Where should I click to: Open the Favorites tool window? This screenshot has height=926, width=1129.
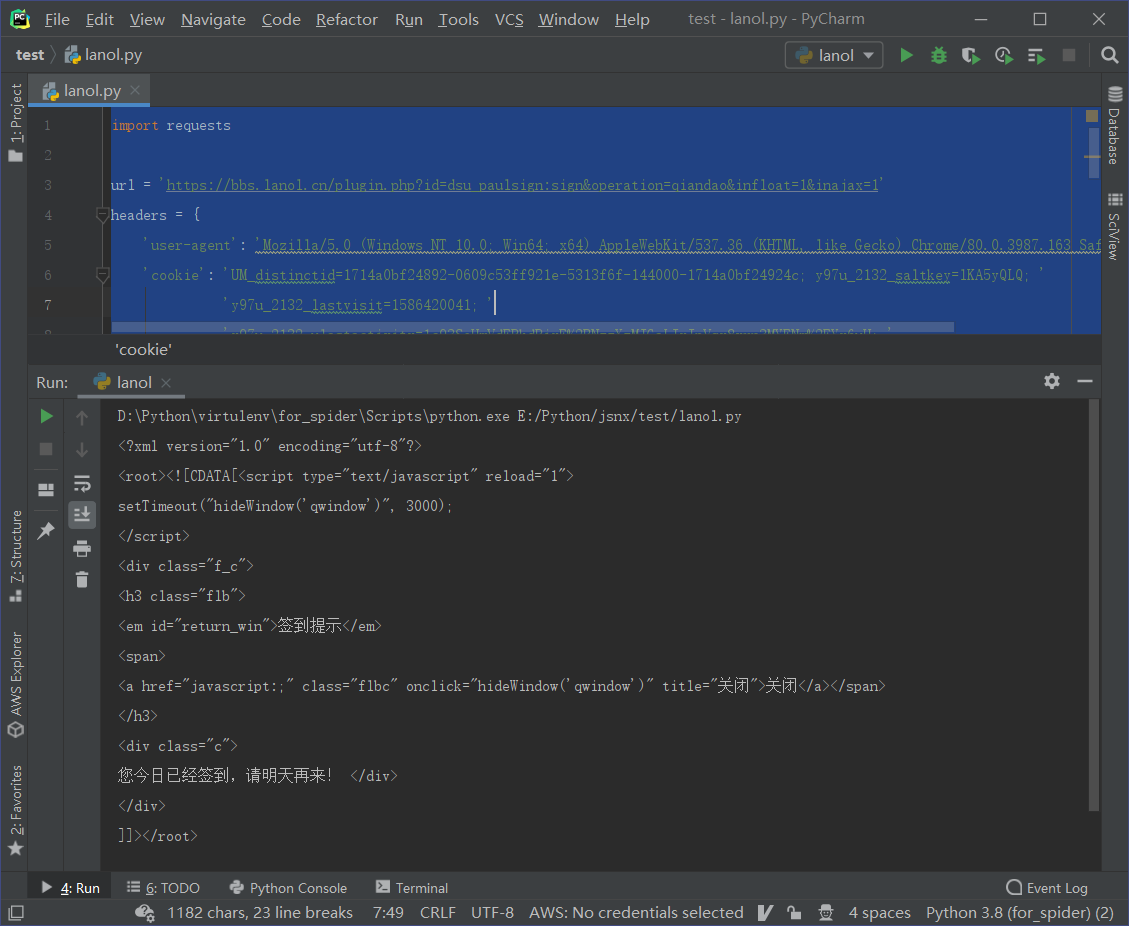(15, 811)
